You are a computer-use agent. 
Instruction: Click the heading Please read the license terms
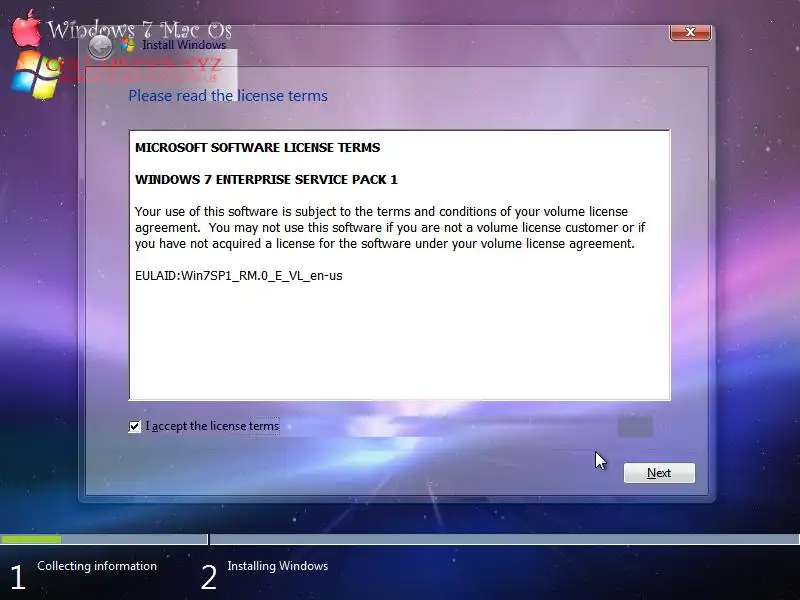pyautogui.click(x=228, y=96)
